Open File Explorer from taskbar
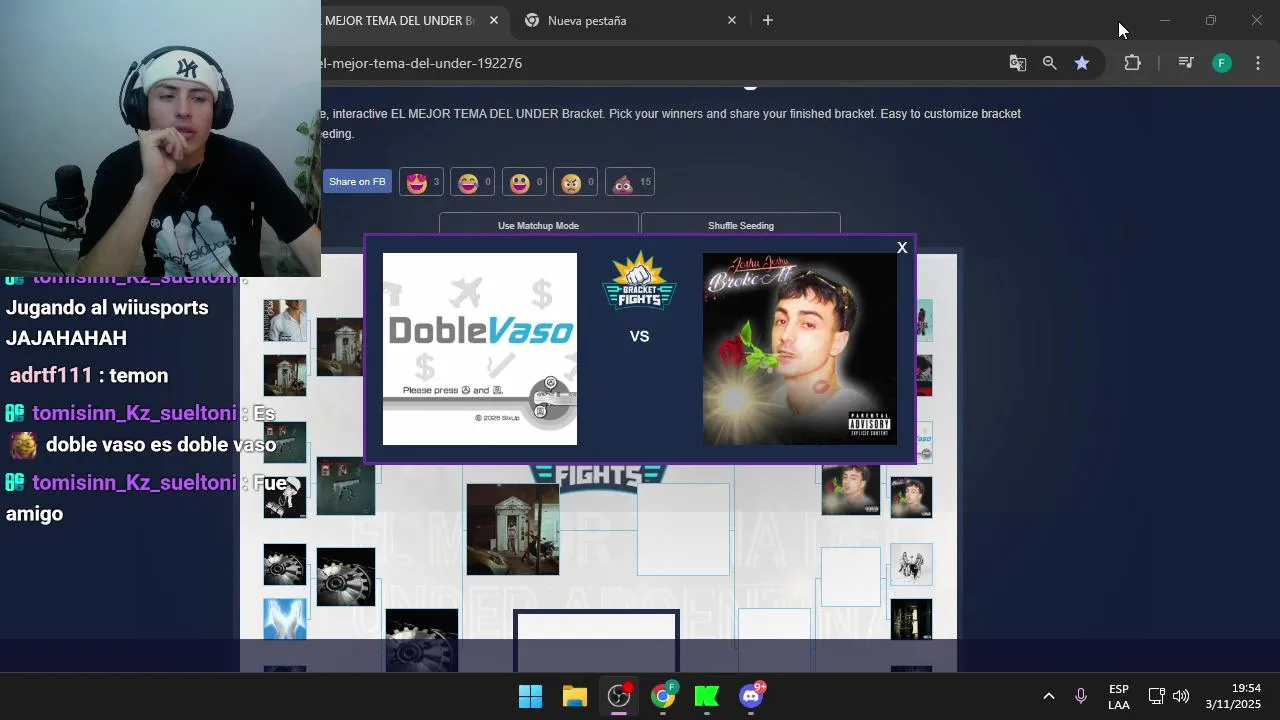The height and width of the screenshot is (720, 1280). (574, 696)
